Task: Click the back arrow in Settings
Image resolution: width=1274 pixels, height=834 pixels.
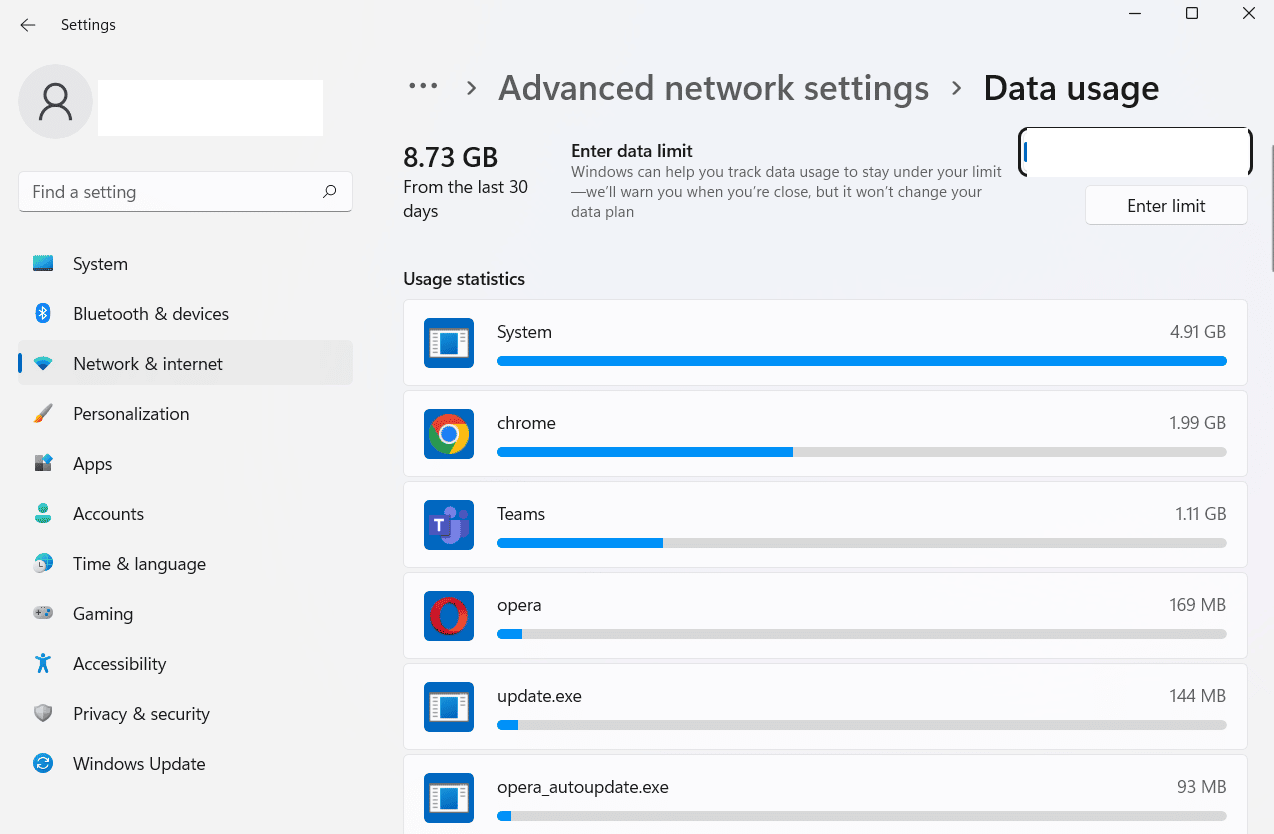Action: coord(28,25)
